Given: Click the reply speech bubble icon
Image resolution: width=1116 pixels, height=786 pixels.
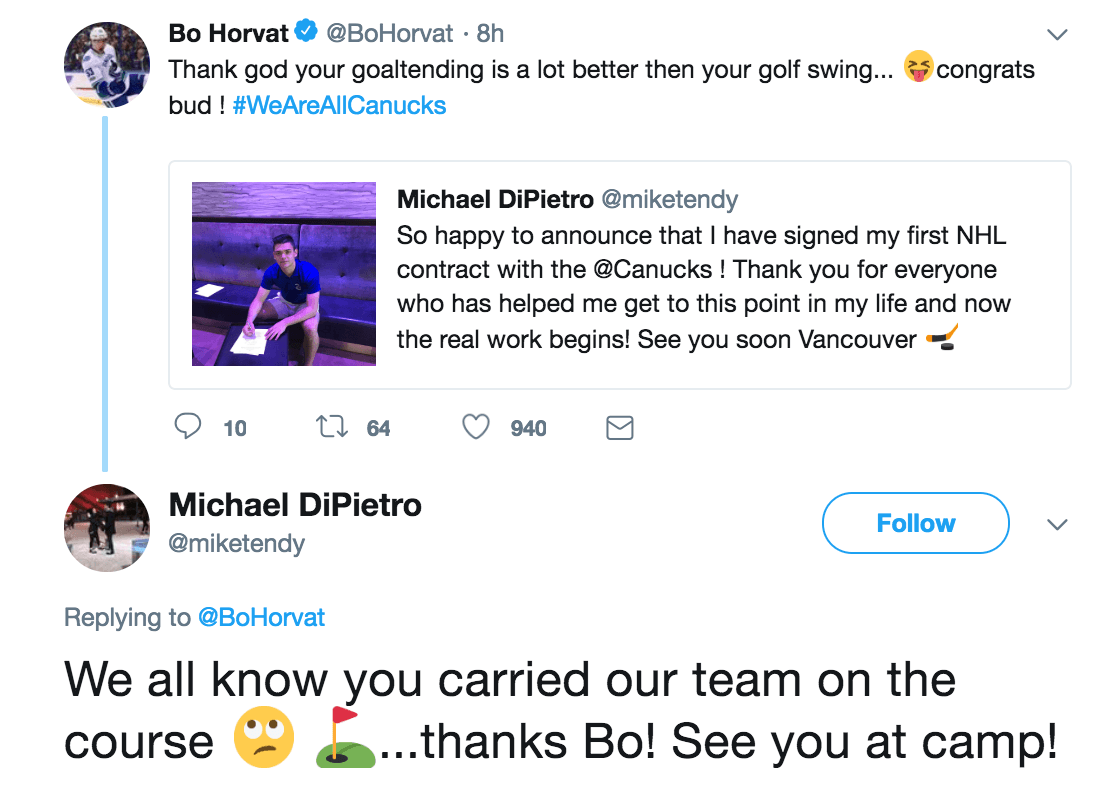Looking at the screenshot, I should tap(189, 428).
